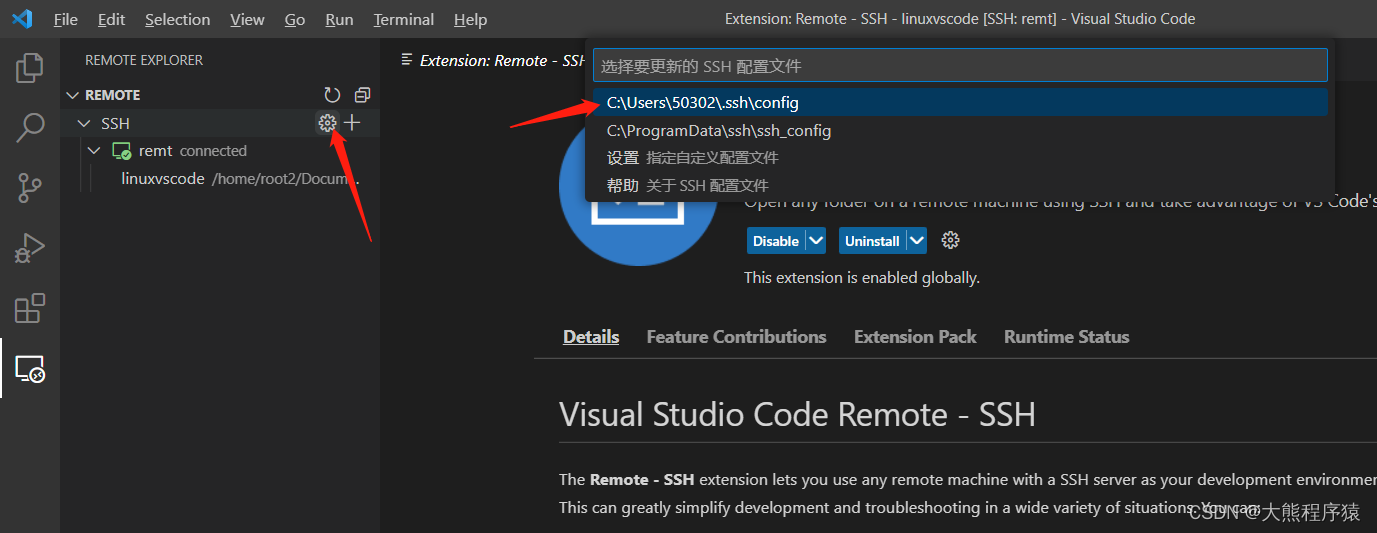The height and width of the screenshot is (533, 1377).
Task: Switch to the Details tab
Action: (591, 337)
